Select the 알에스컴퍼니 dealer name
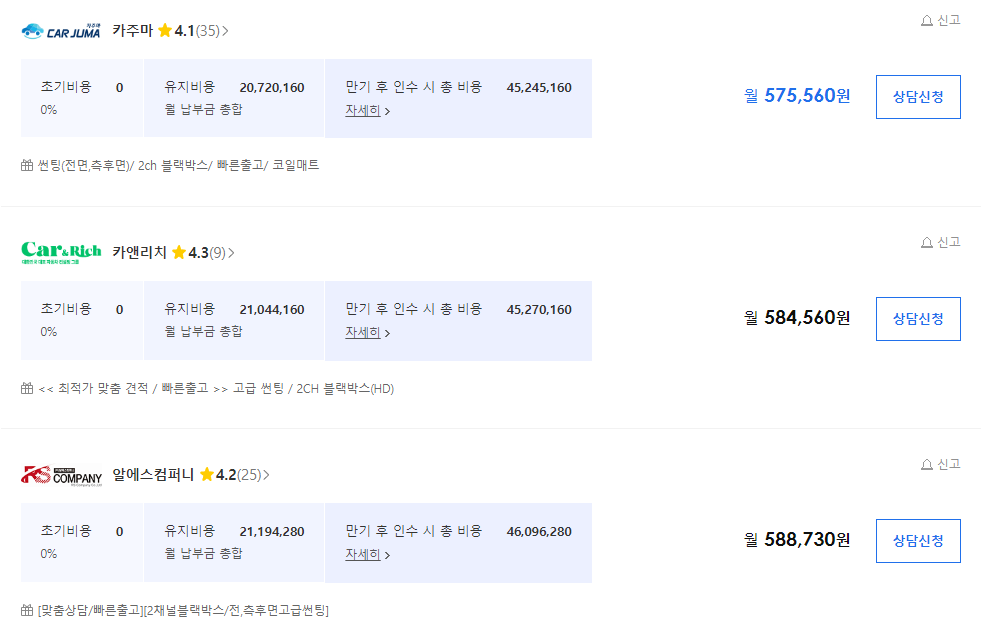This screenshot has width=1001, height=637. [x=153, y=475]
